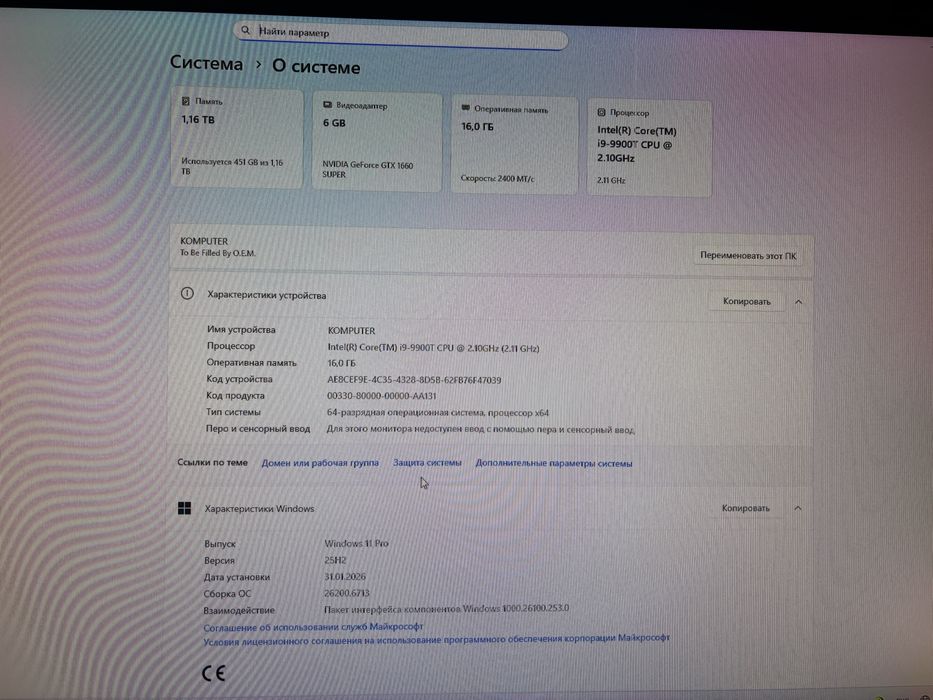Select device name value 'KOMPUTER'

coord(351,330)
